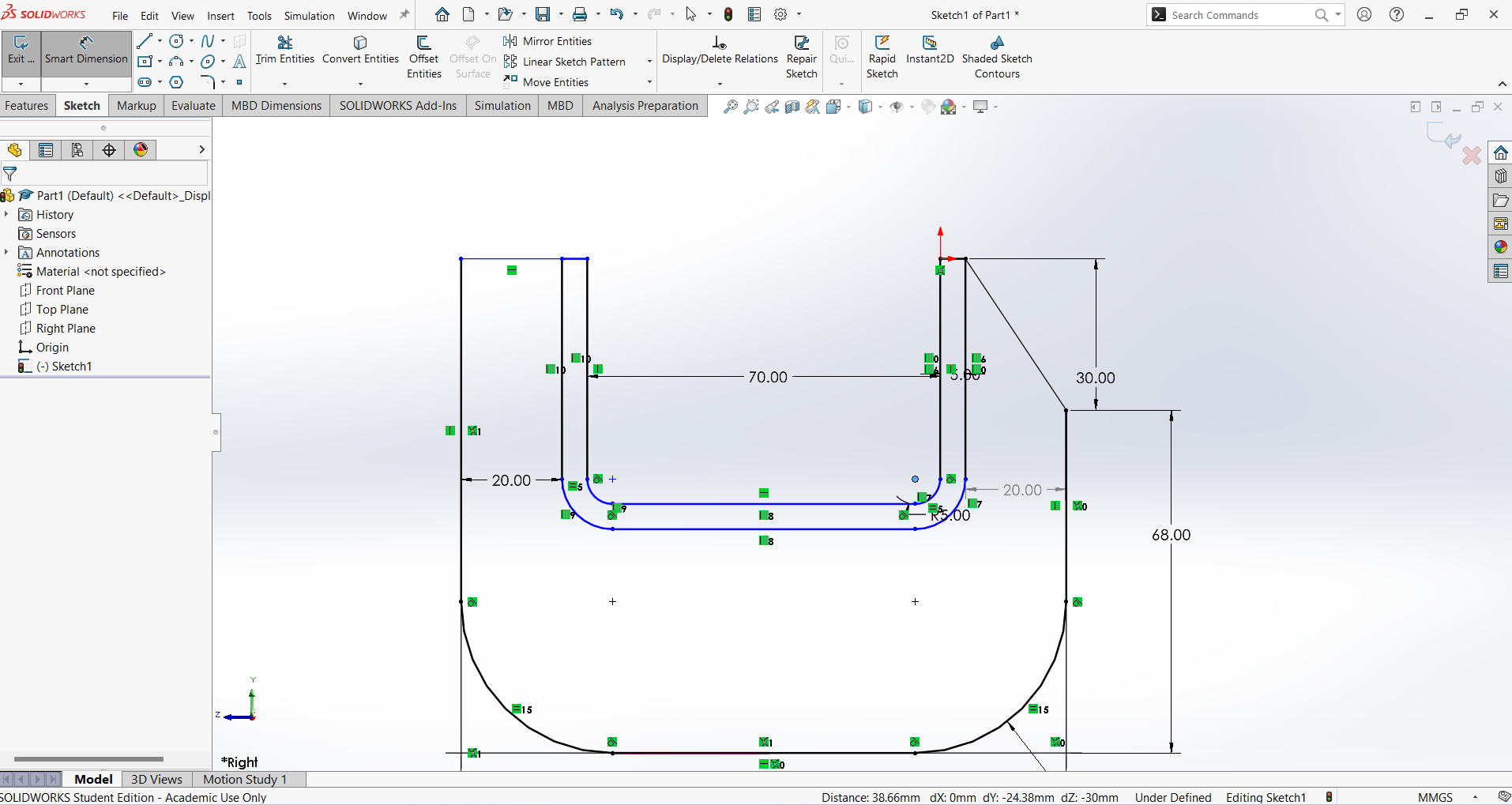
Task: Open the status bar MMGS unit-system dropdown arrow
Action: click(x=1475, y=797)
